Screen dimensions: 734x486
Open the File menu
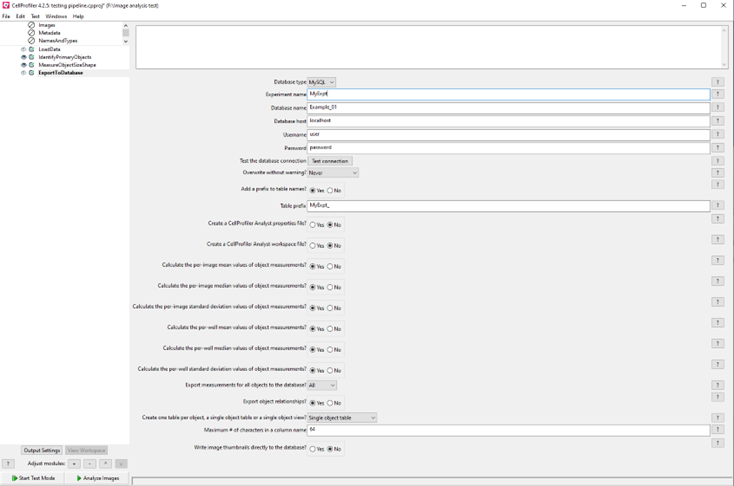(x=6, y=16)
